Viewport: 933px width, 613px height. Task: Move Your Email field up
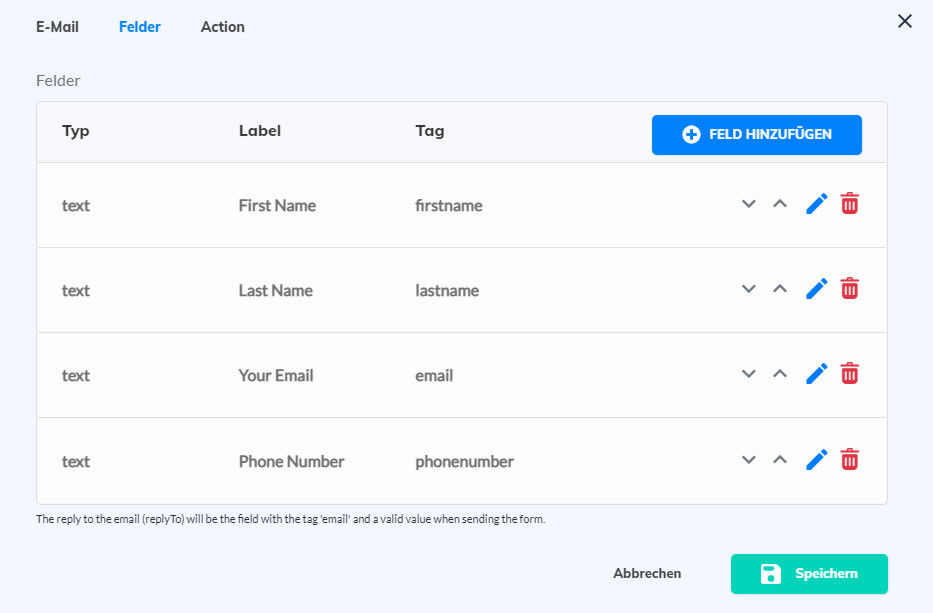(x=780, y=374)
